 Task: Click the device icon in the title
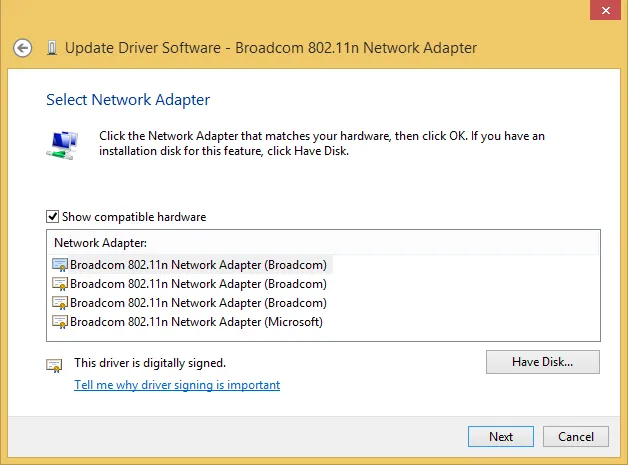(x=51, y=48)
